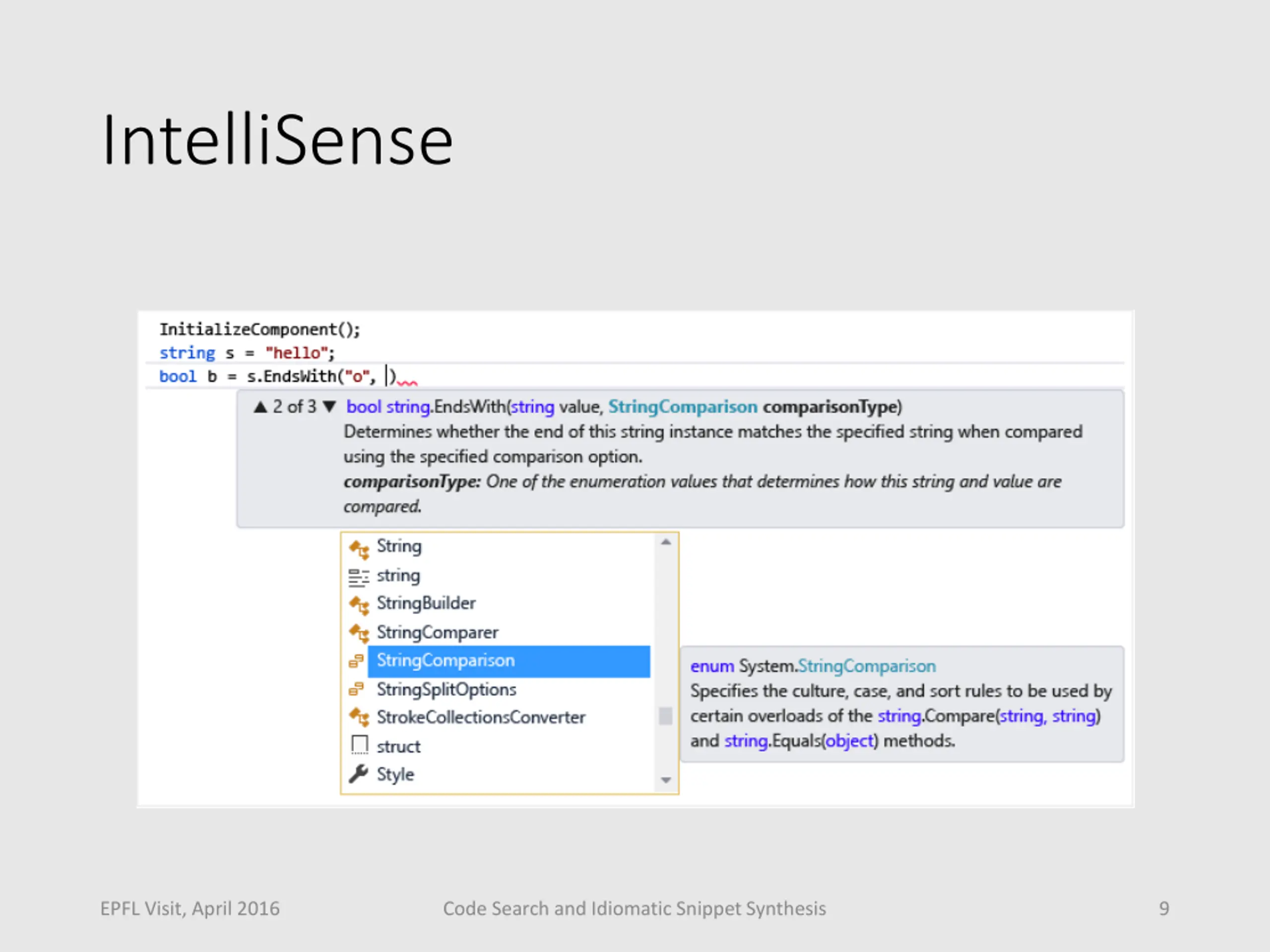Screen dimensions: 1270x952
Task: Click the keyword icon beside string
Action: point(359,577)
